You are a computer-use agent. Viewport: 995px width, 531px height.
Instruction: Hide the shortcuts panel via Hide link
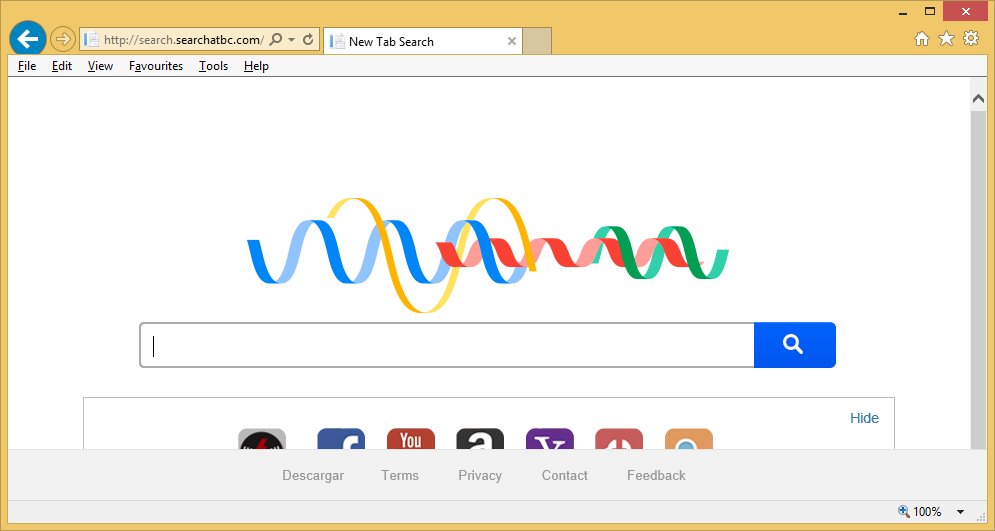click(864, 418)
